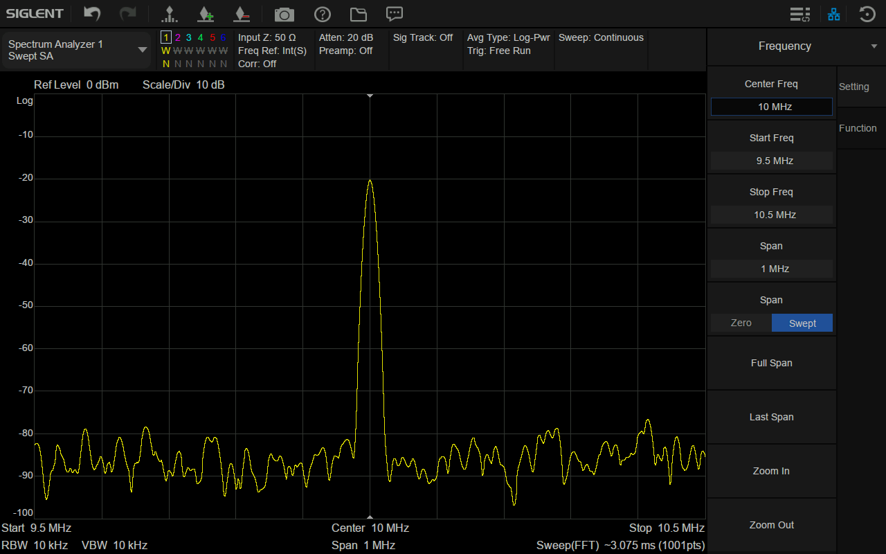Click the Log scale label
The image size is (886, 554).
[x=24, y=101]
